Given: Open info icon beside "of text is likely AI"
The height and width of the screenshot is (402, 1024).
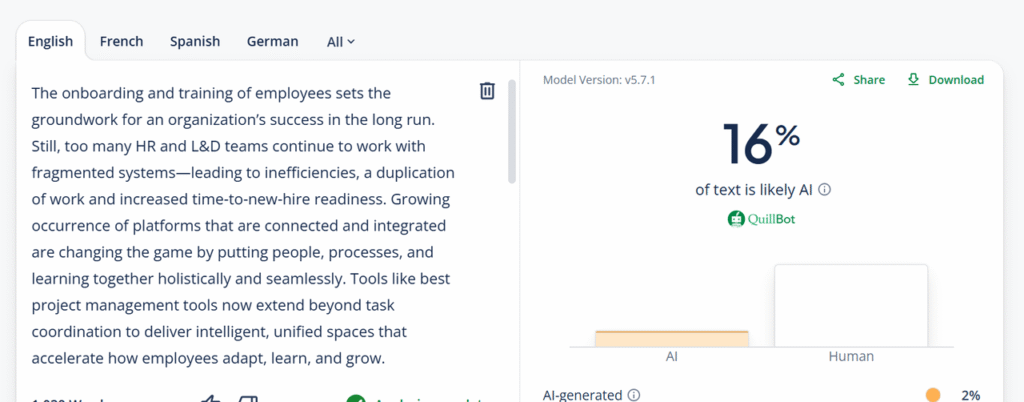Looking at the screenshot, I should [825, 189].
